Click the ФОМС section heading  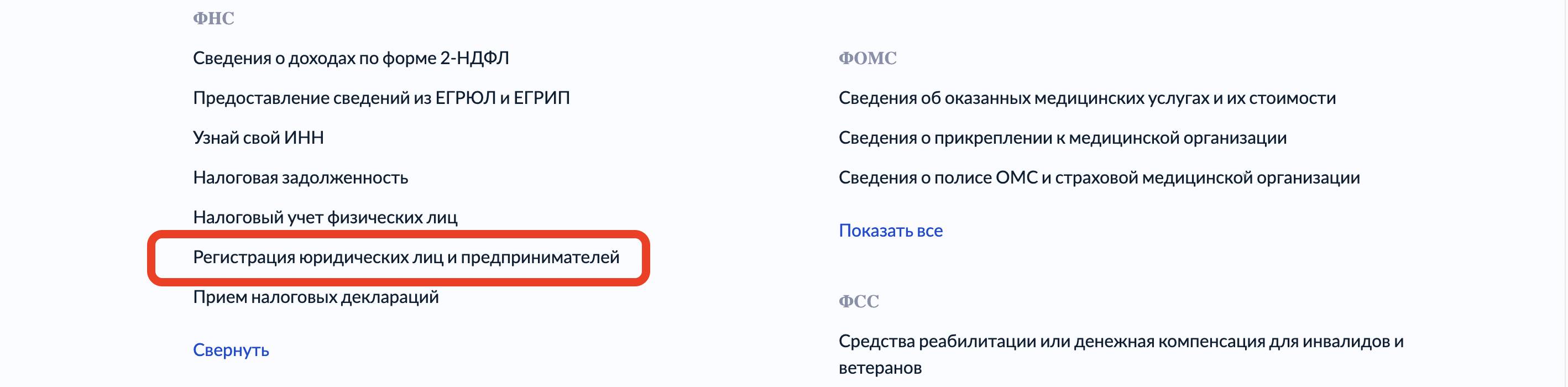point(867,59)
